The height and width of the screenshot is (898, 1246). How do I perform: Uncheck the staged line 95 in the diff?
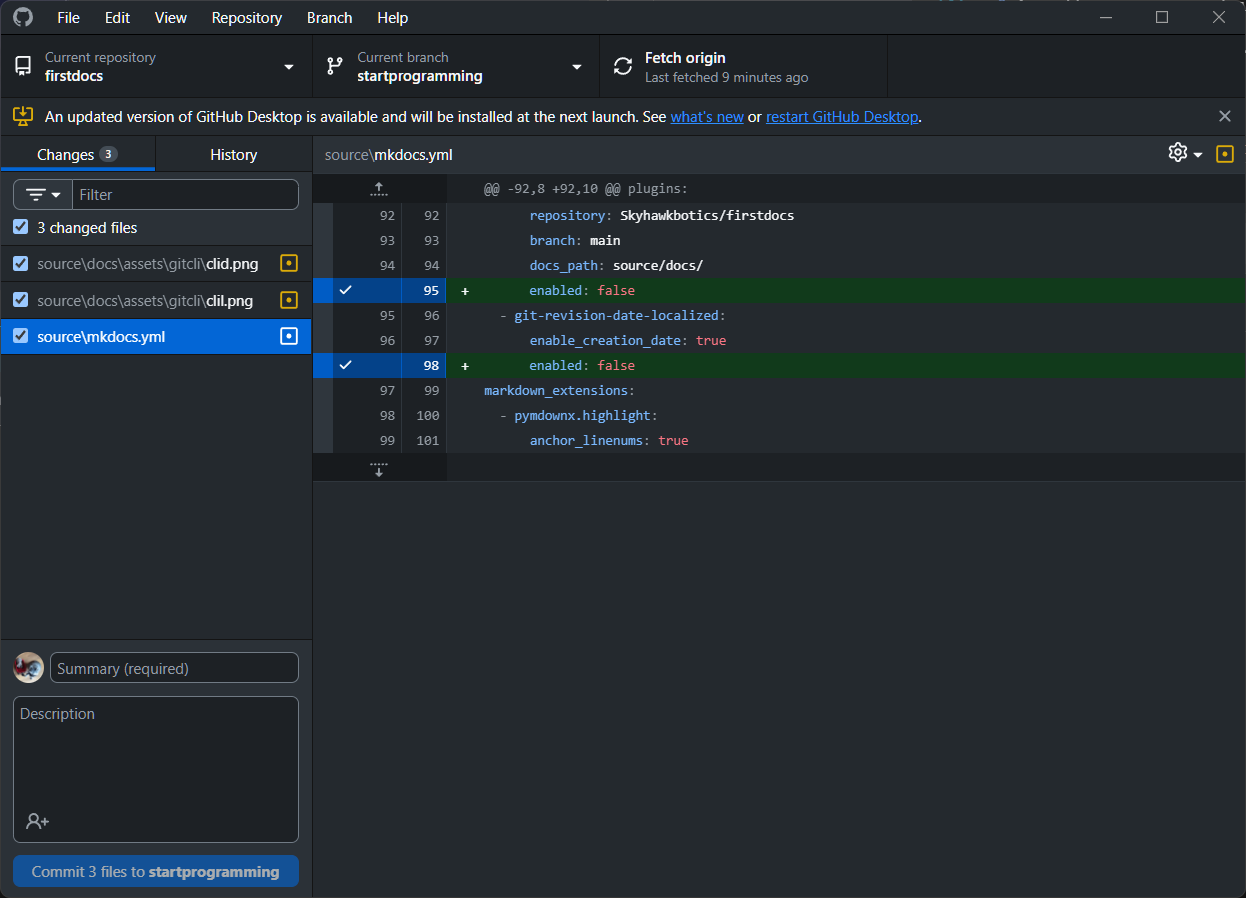coord(345,290)
